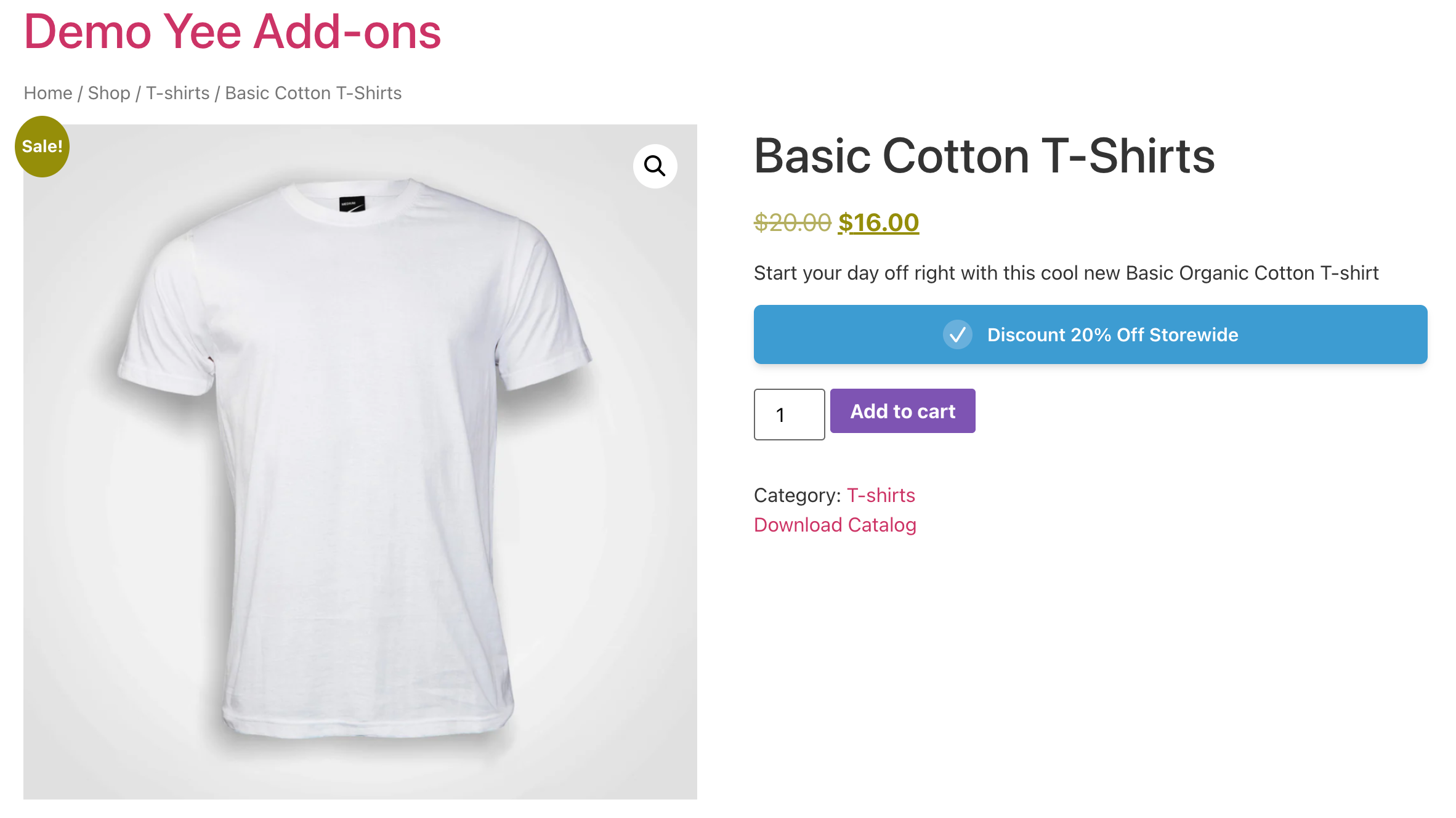This screenshot has width=1456, height=818.
Task: Click the magnifier zoom icon on product image
Action: click(x=655, y=166)
